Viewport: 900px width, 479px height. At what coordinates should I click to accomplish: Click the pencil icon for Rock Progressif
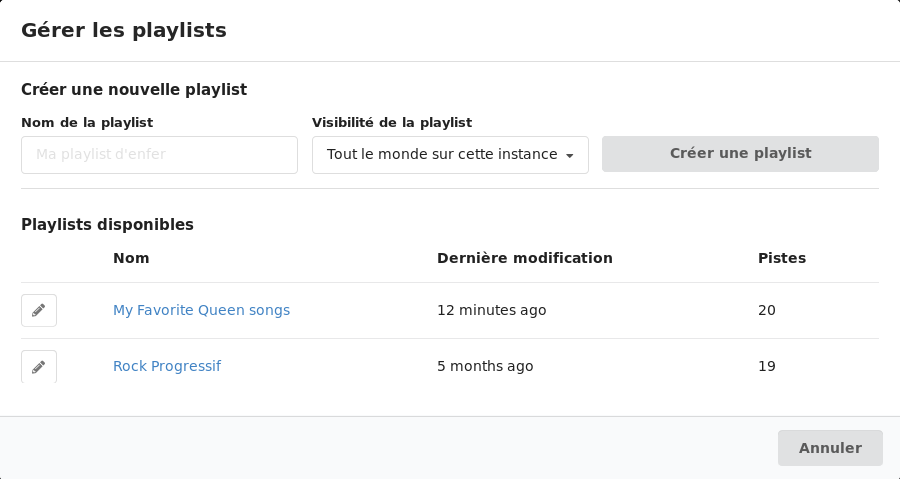(39, 367)
